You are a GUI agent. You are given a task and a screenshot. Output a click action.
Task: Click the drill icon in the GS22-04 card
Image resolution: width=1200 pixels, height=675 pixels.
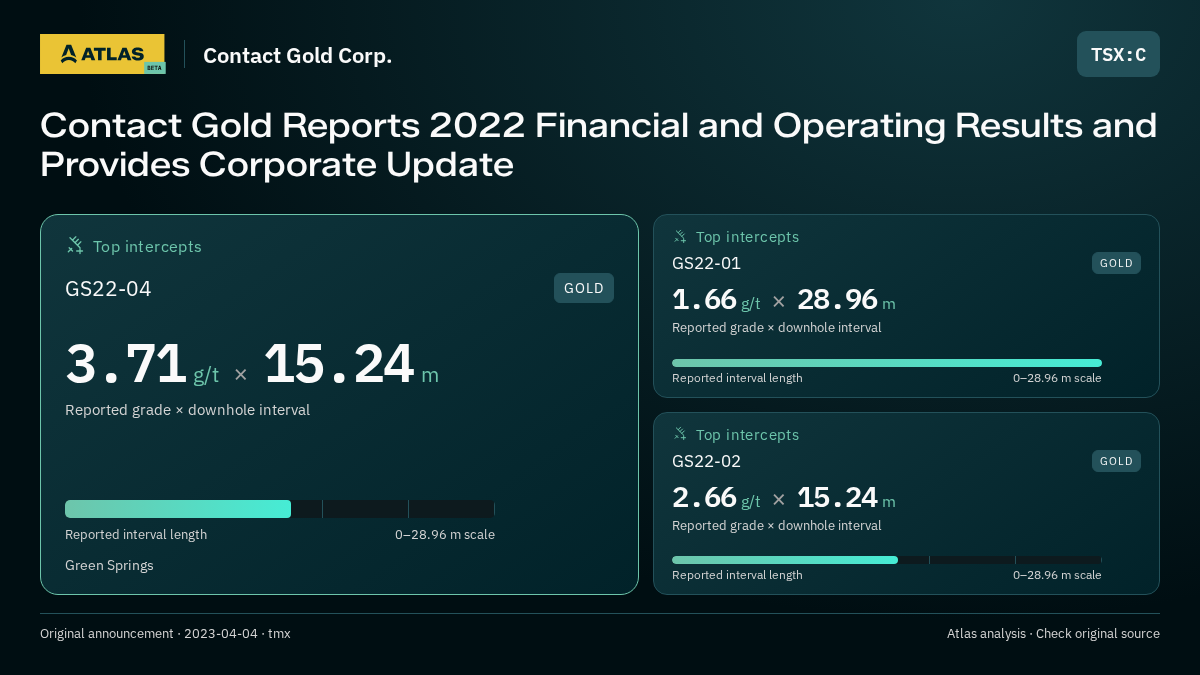point(75,246)
